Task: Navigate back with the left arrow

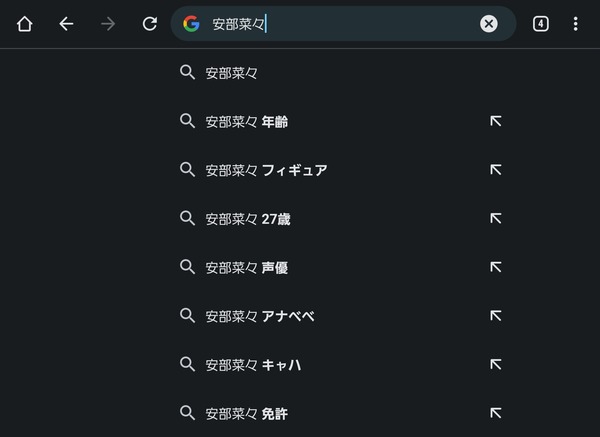Action: coord(66,24)
